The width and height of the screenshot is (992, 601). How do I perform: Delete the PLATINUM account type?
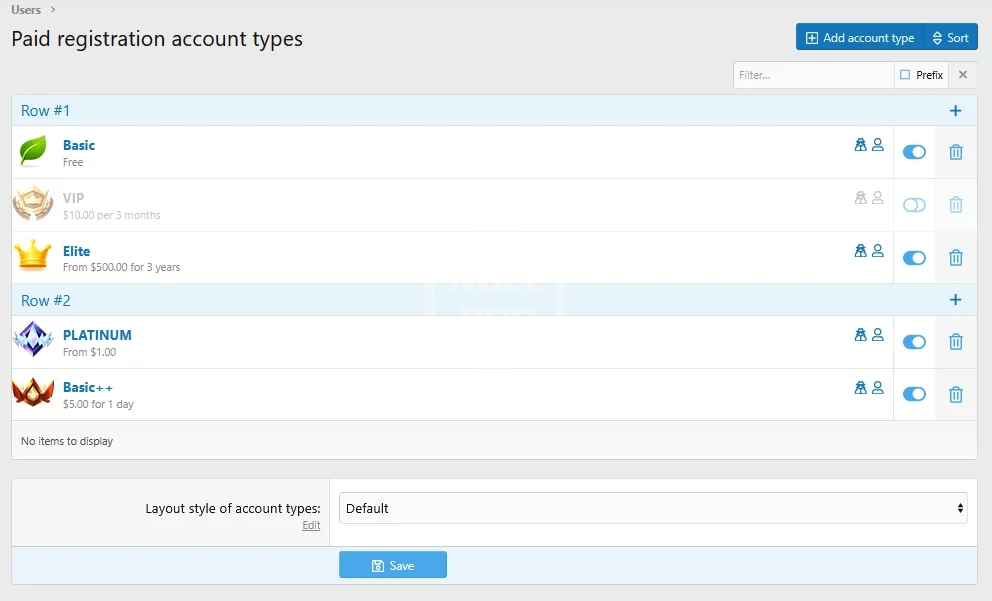(955, 342)
